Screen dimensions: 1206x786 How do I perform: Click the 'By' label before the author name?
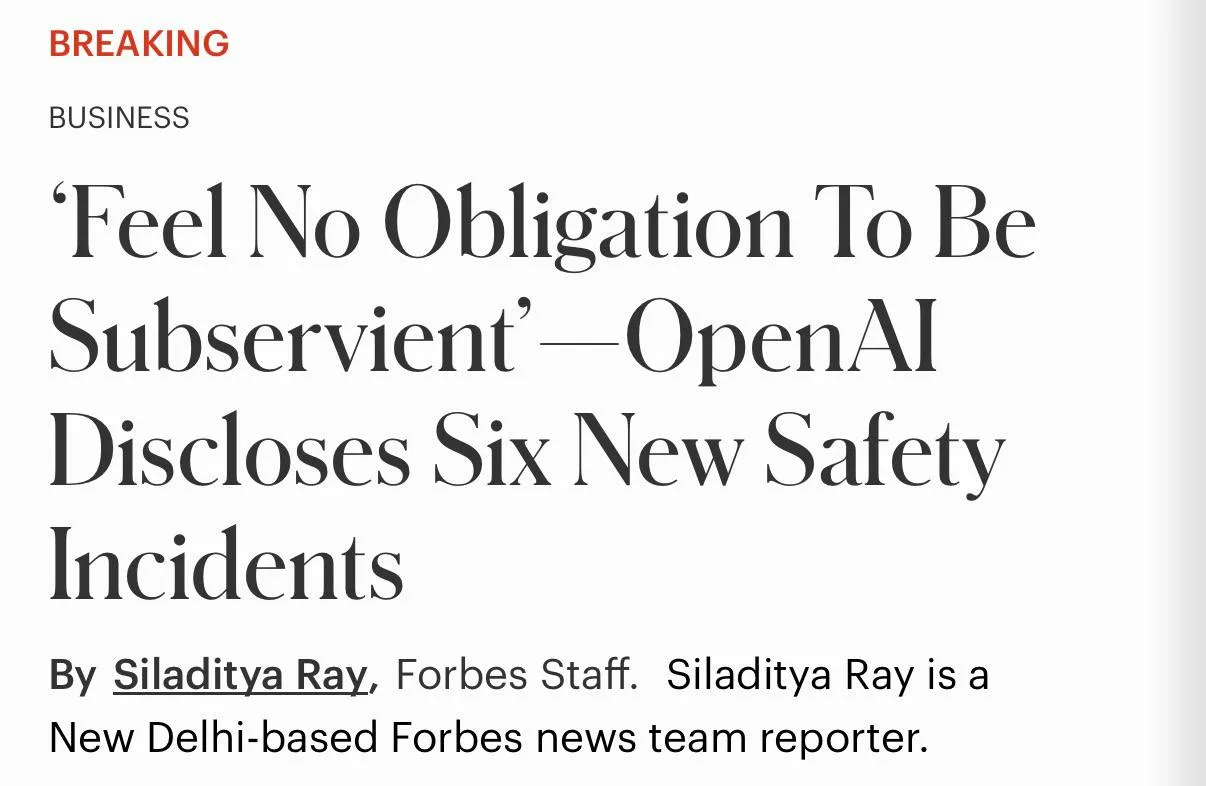point(72,677)
